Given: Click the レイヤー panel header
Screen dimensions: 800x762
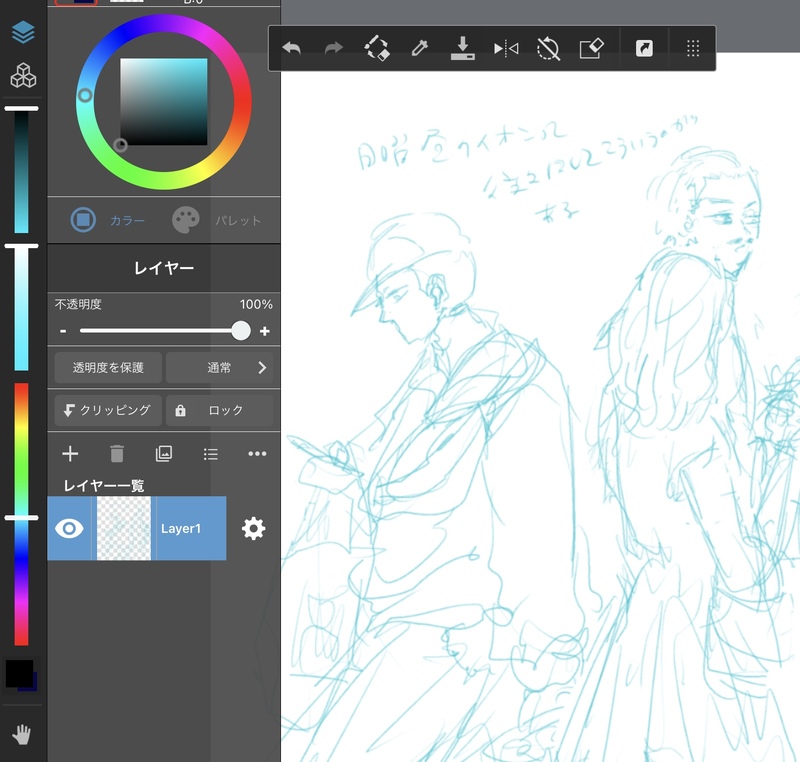Looking at the screenshot, I should pyautogui.click(x=164, y=268).
